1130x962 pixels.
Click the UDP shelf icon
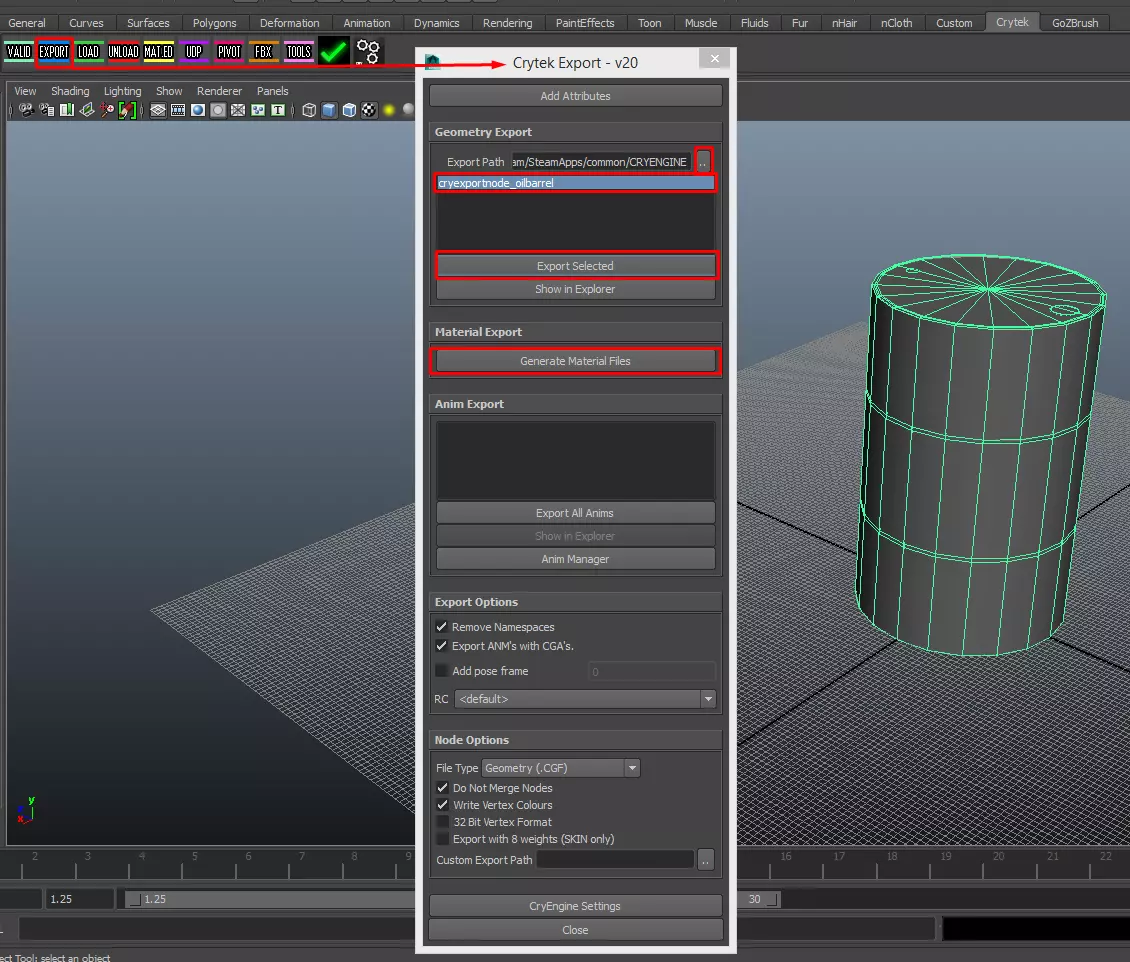click(194, 52)
